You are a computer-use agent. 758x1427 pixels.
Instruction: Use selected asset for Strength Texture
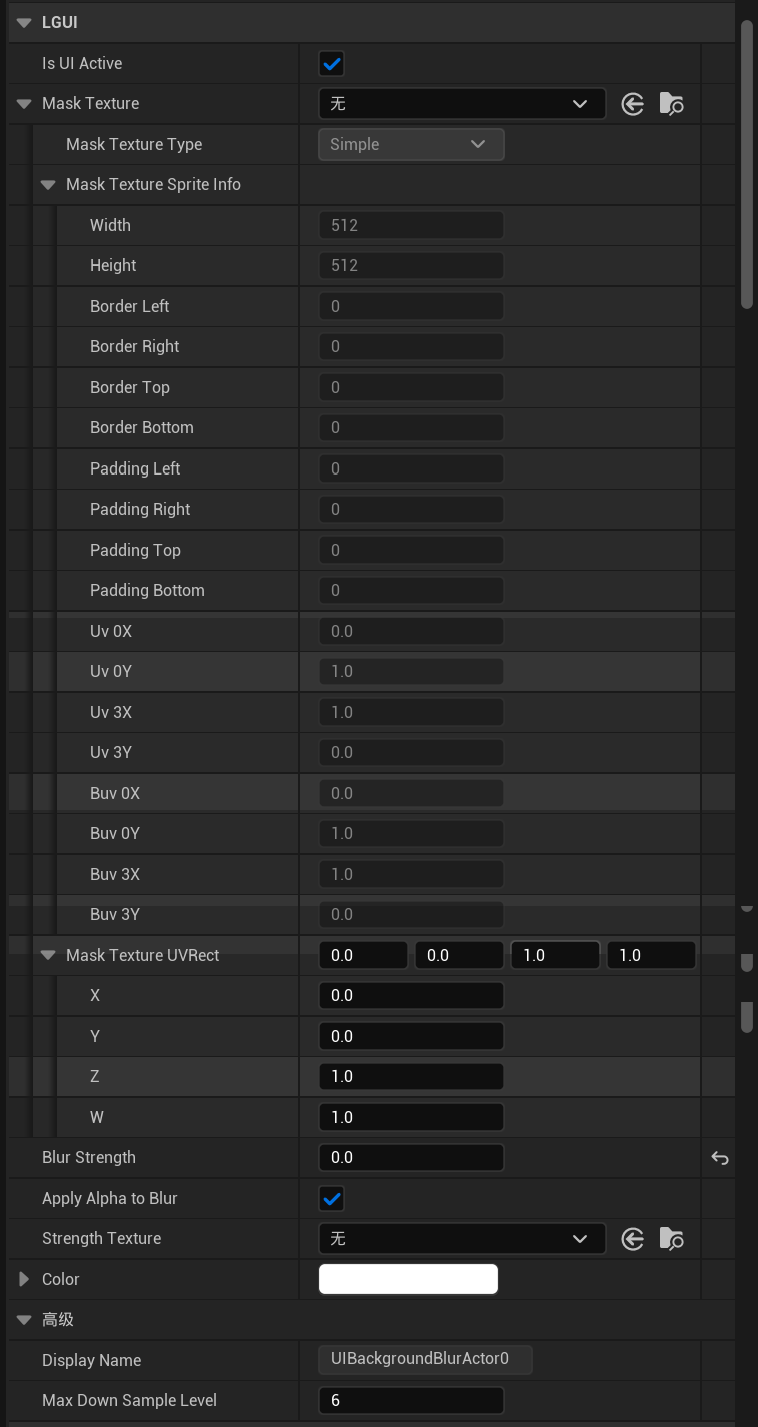(632, 1239)
